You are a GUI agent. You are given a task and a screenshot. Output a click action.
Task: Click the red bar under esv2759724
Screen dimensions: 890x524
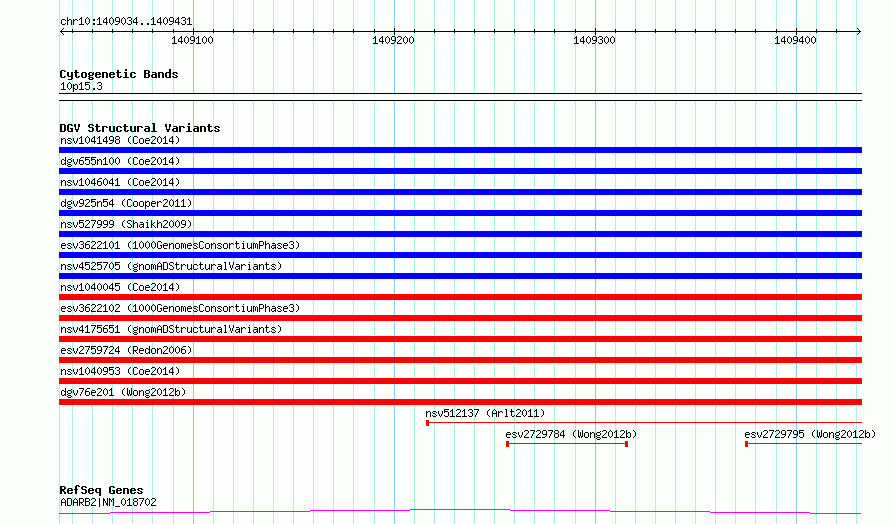(460, 360)
